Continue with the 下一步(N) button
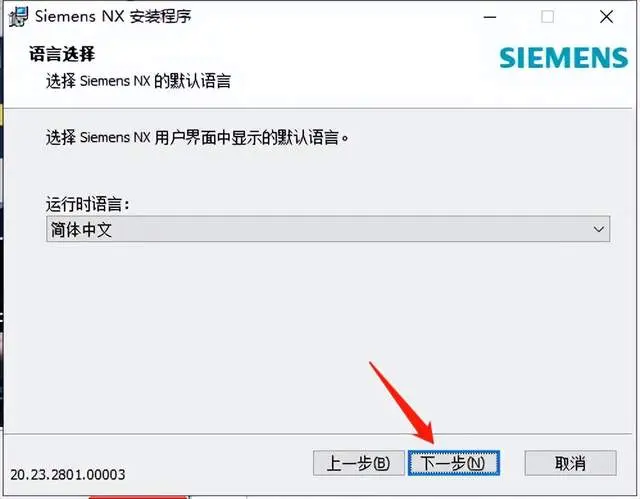This screenshot has width=640, height=499. pos(453,463)
